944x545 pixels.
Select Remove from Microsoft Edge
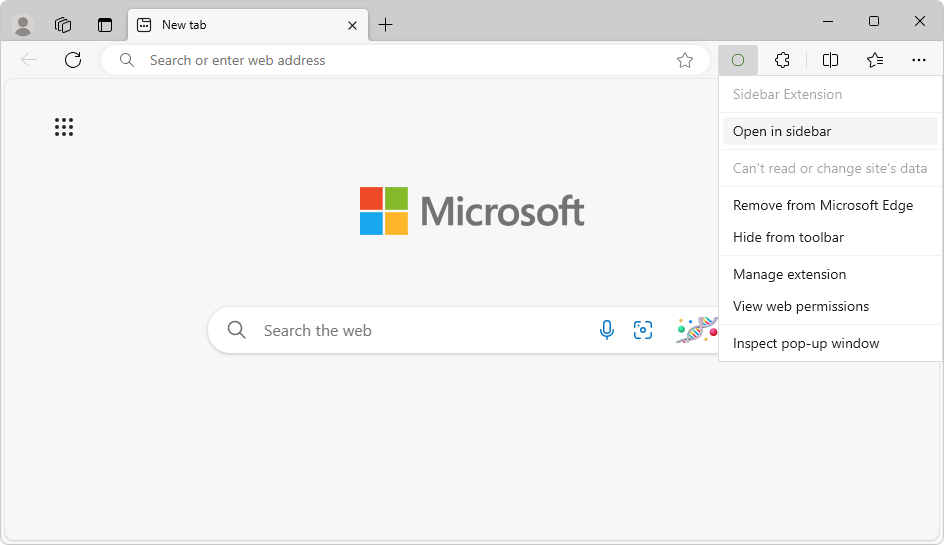830,205
